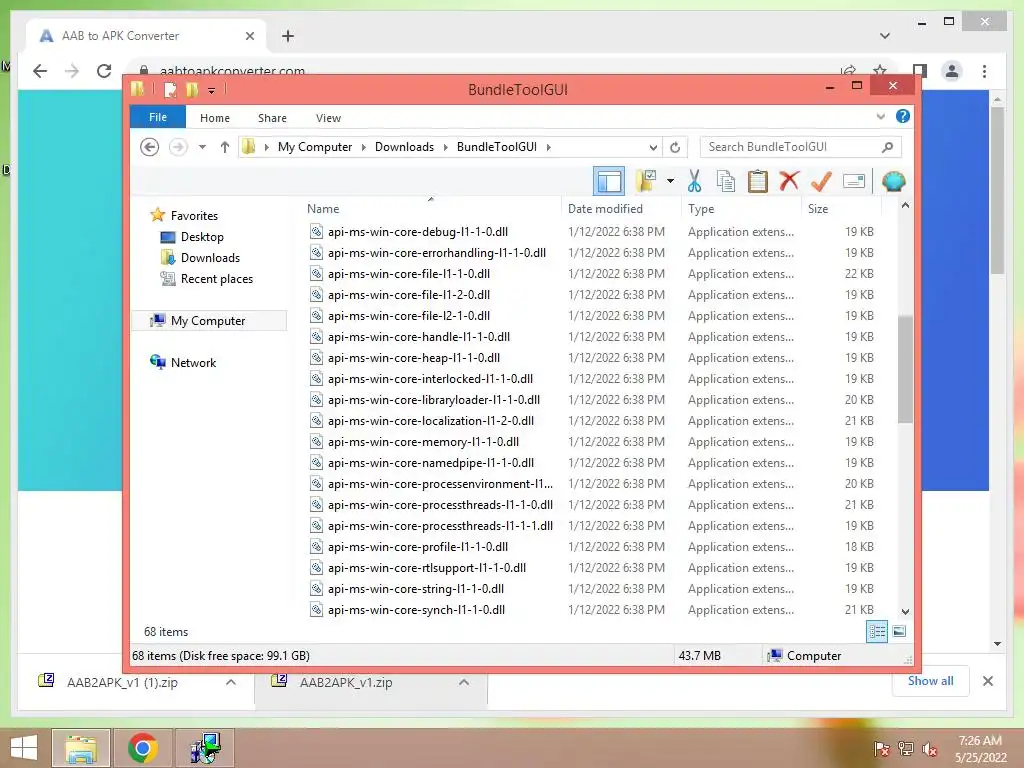The width and height of the screenshot is (1024, 768).
Task: Click the Chrome Reload page icon
Action: point(104,71)
